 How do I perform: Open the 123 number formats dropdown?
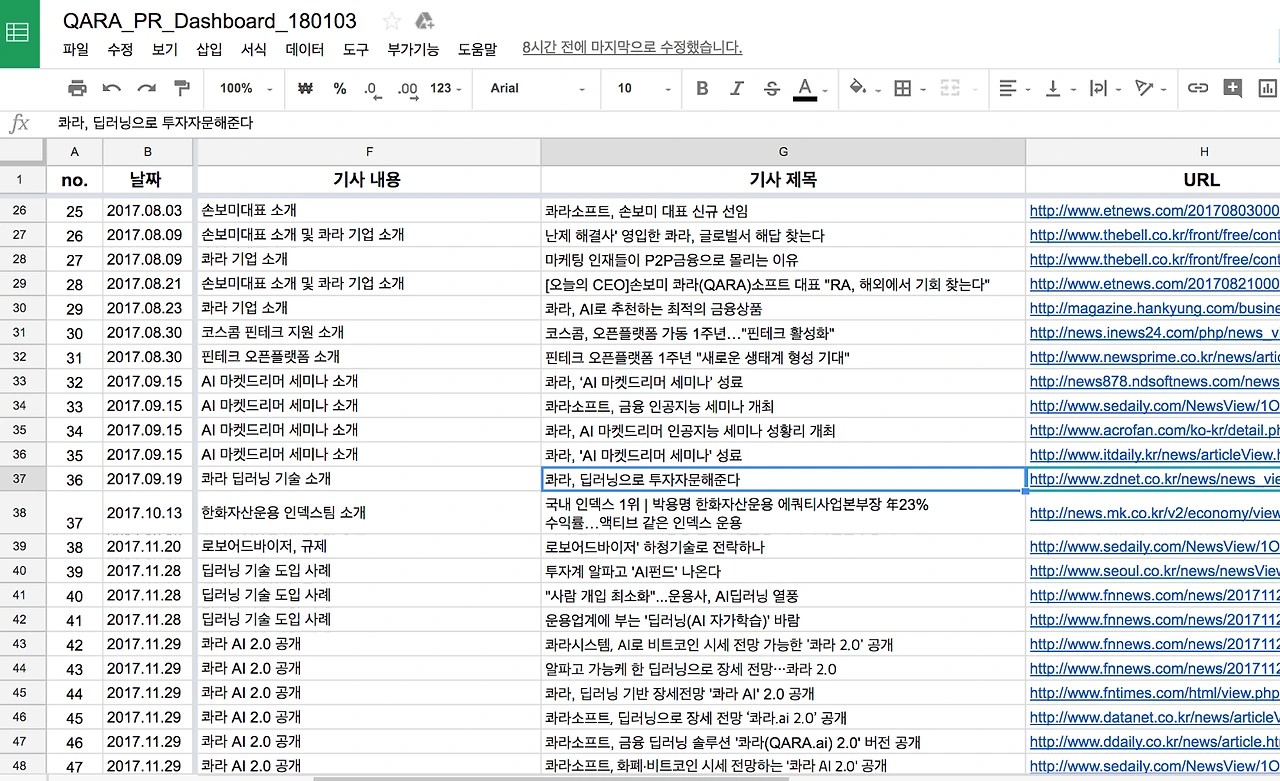click(445, 88)
